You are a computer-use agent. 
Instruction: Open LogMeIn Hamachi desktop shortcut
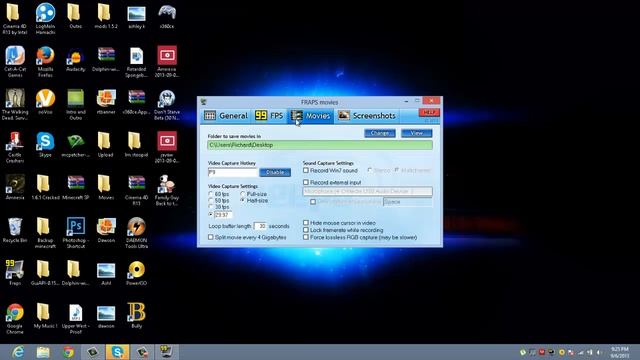45,18
